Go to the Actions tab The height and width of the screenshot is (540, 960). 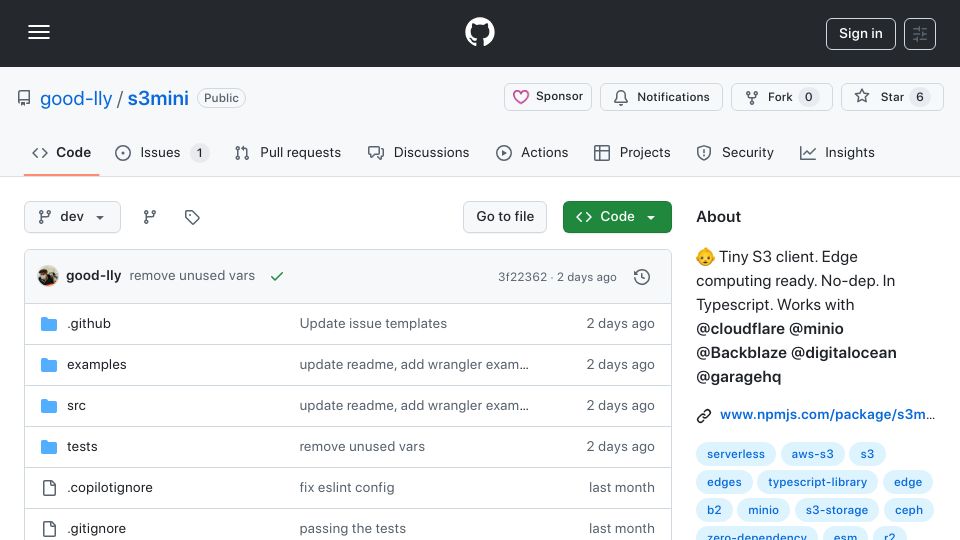(532, 152)
